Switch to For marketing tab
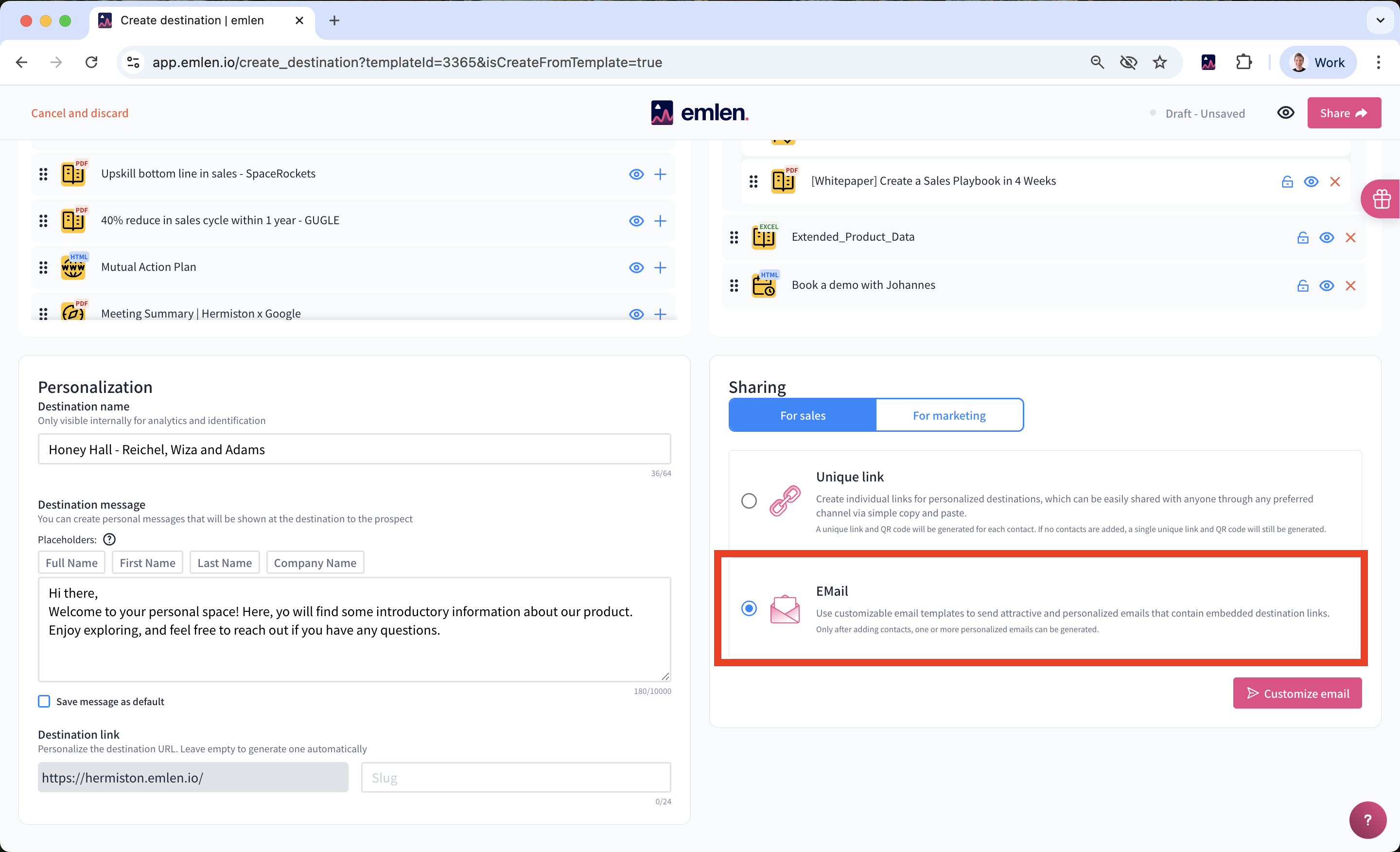The width and height of the screenshot is (1400, 852). click(x=949, y=415)
